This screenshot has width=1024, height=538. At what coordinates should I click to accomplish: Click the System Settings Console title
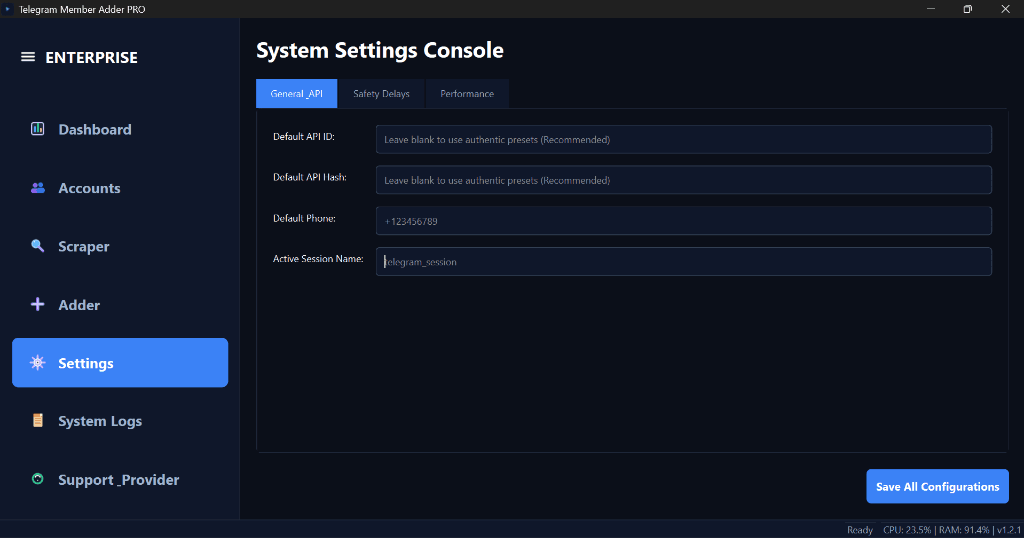coord(379,50)
